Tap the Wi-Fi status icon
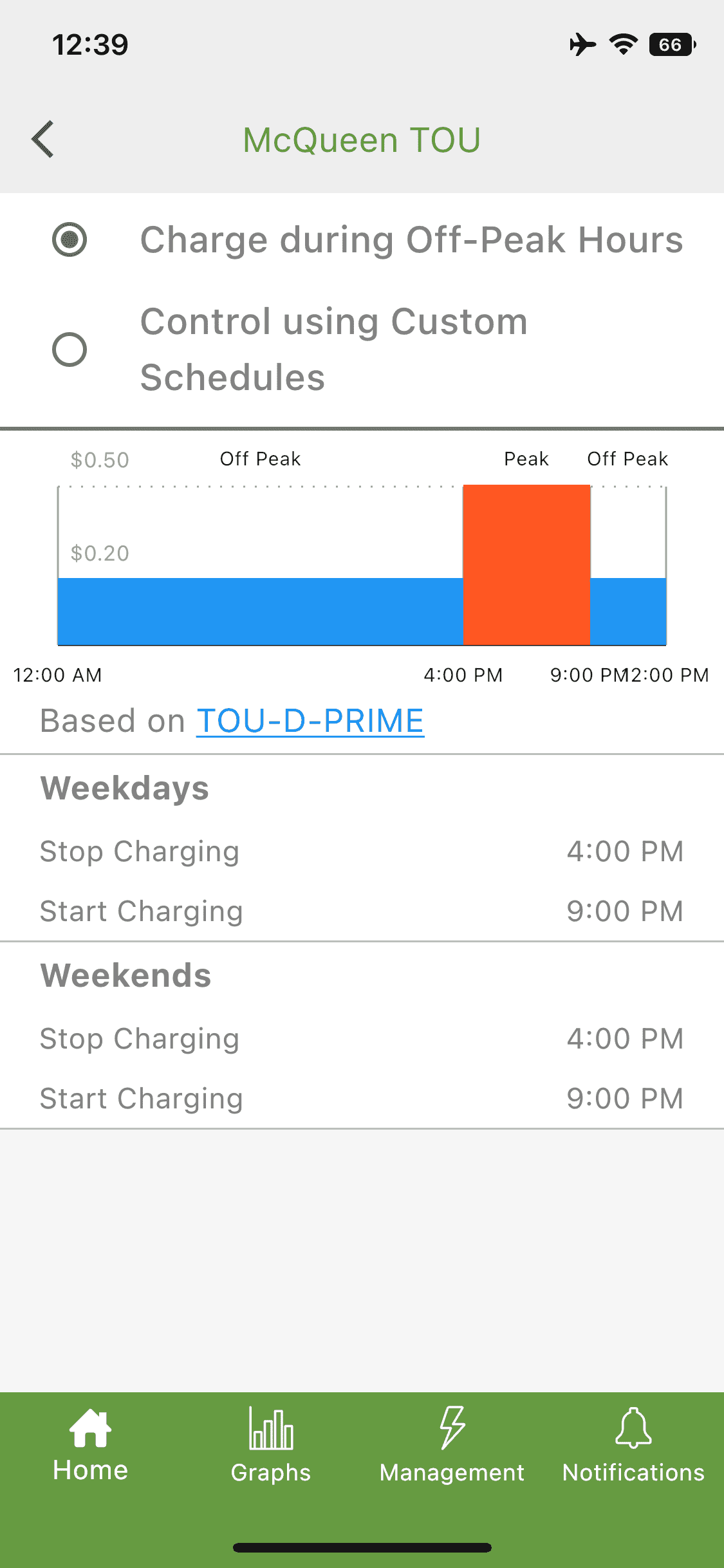Screen dimensions: 724x1568 pyautogui.click(x=623, y=44)
